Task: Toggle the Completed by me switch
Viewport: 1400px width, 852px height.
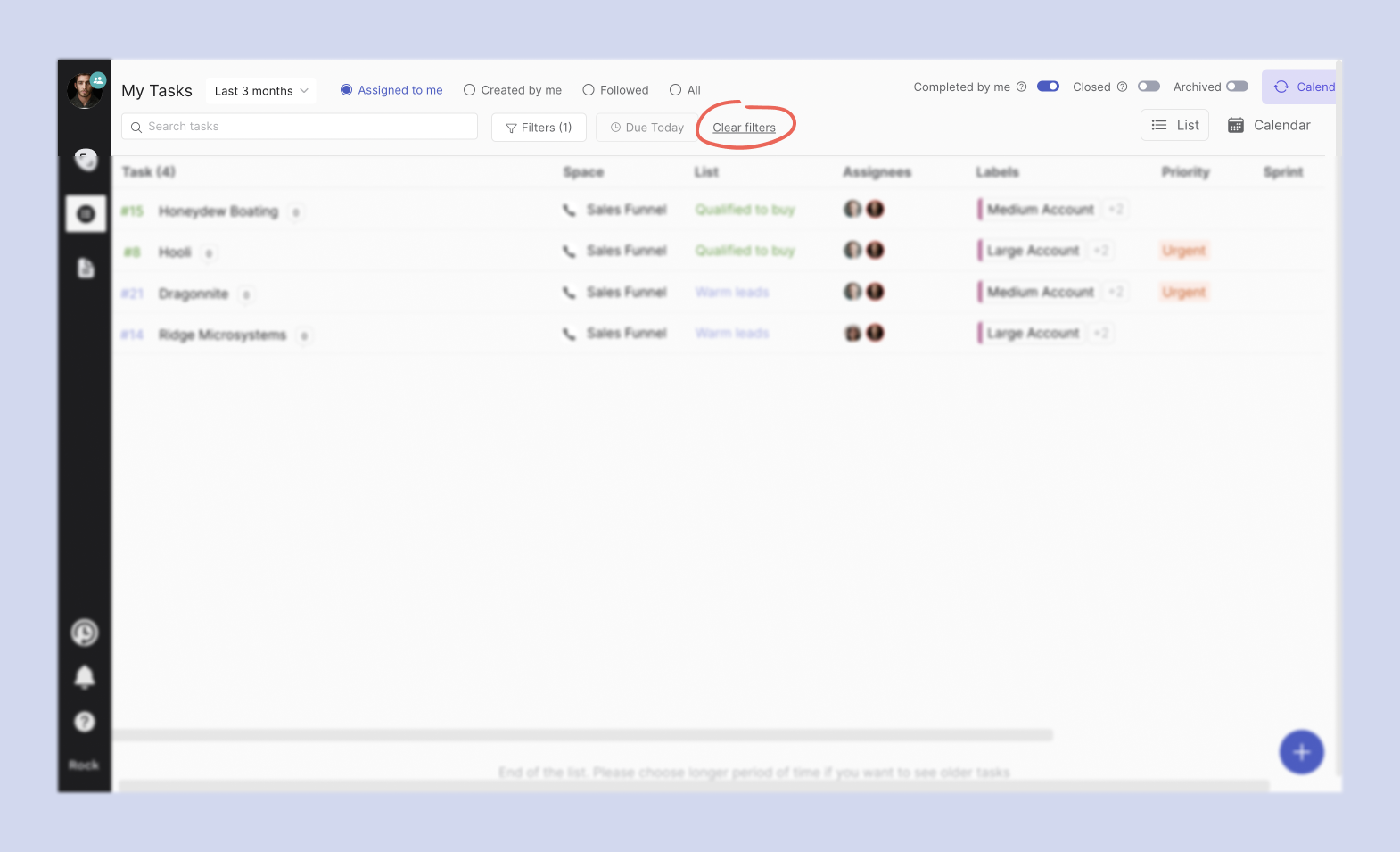Action: tap(1048, 87)
